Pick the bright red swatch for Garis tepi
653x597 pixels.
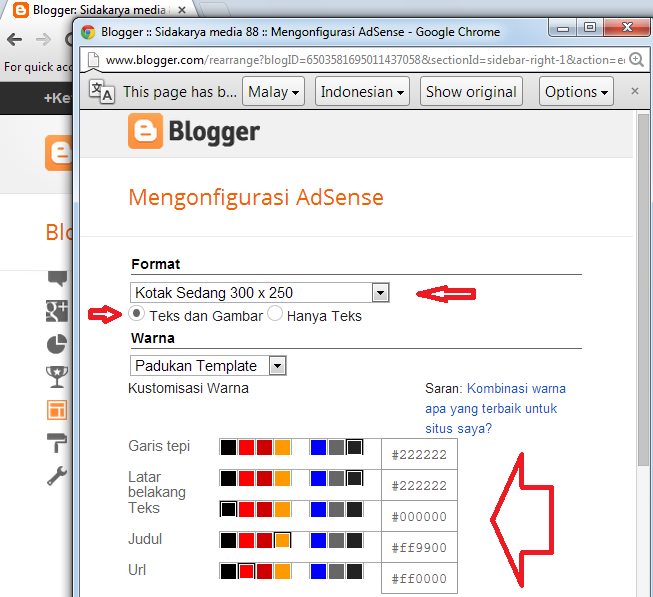(246, 447)
